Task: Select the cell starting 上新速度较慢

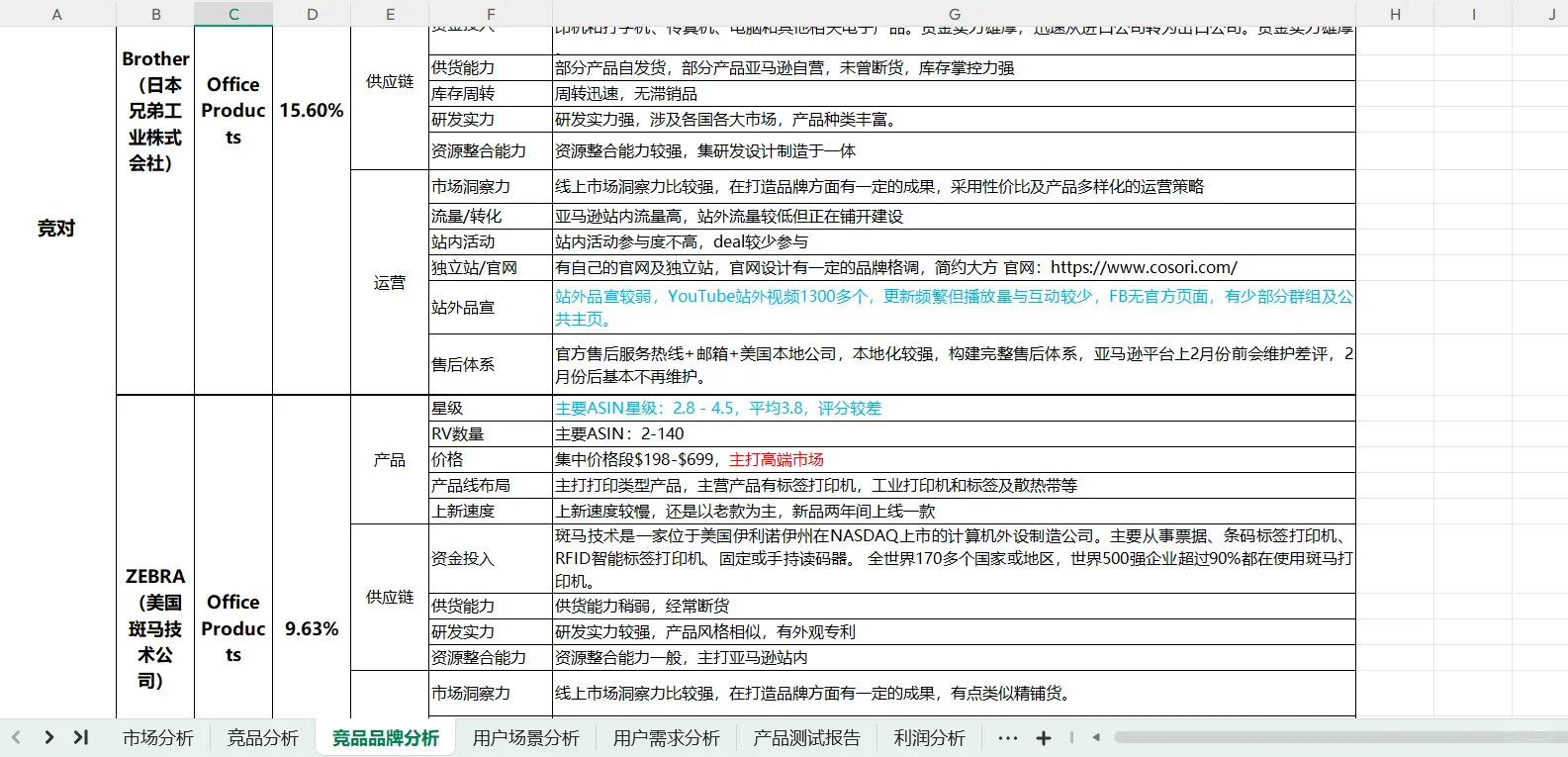Action: (x=954, y=512)
